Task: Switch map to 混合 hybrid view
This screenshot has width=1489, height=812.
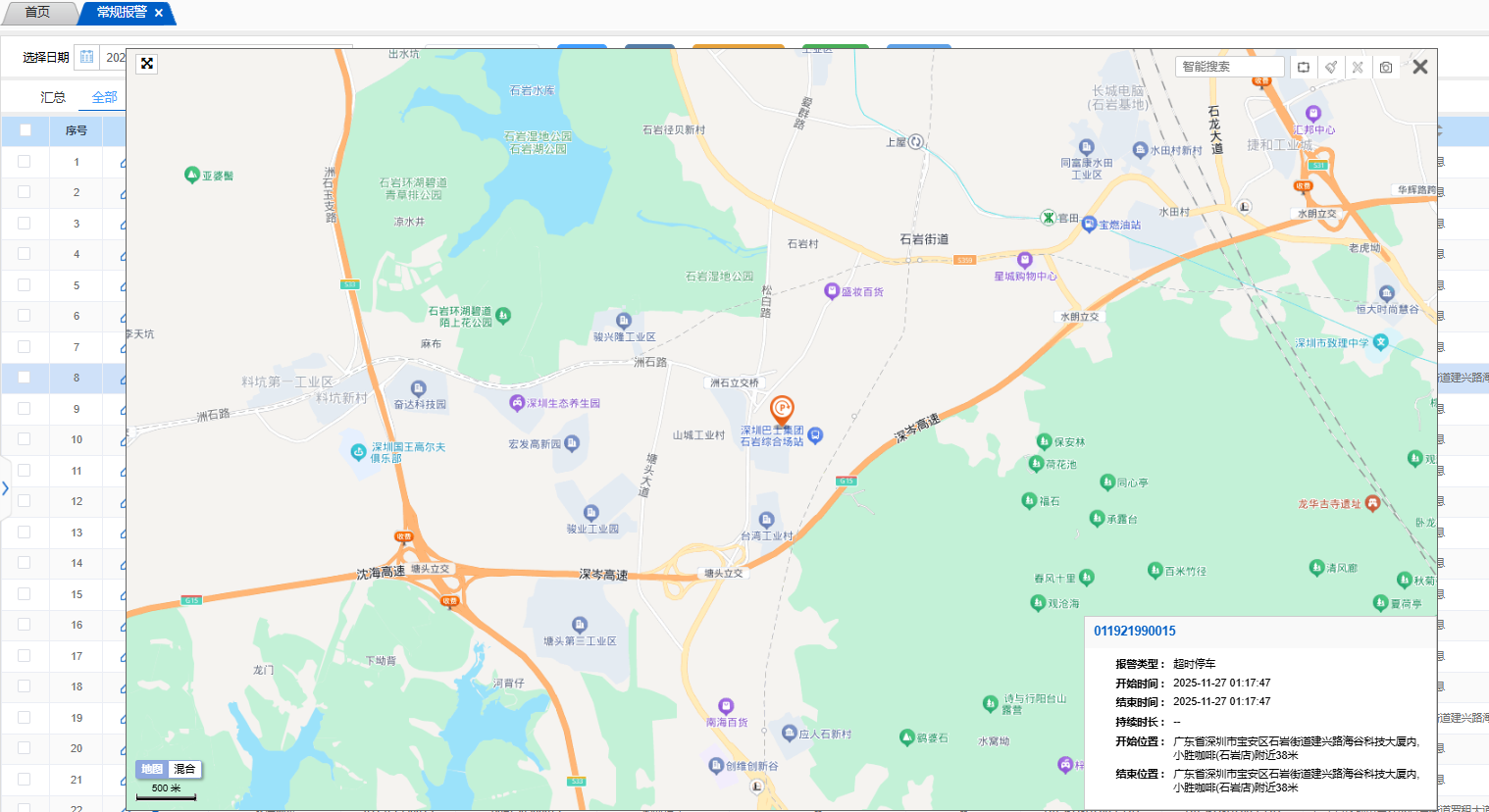Action: point(184,769)
